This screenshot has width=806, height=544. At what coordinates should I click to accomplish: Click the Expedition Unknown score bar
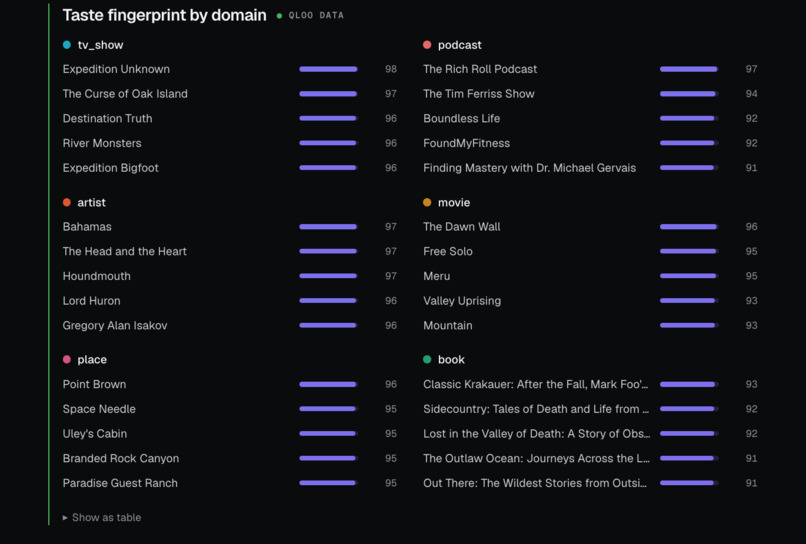(x=328, y=69)
